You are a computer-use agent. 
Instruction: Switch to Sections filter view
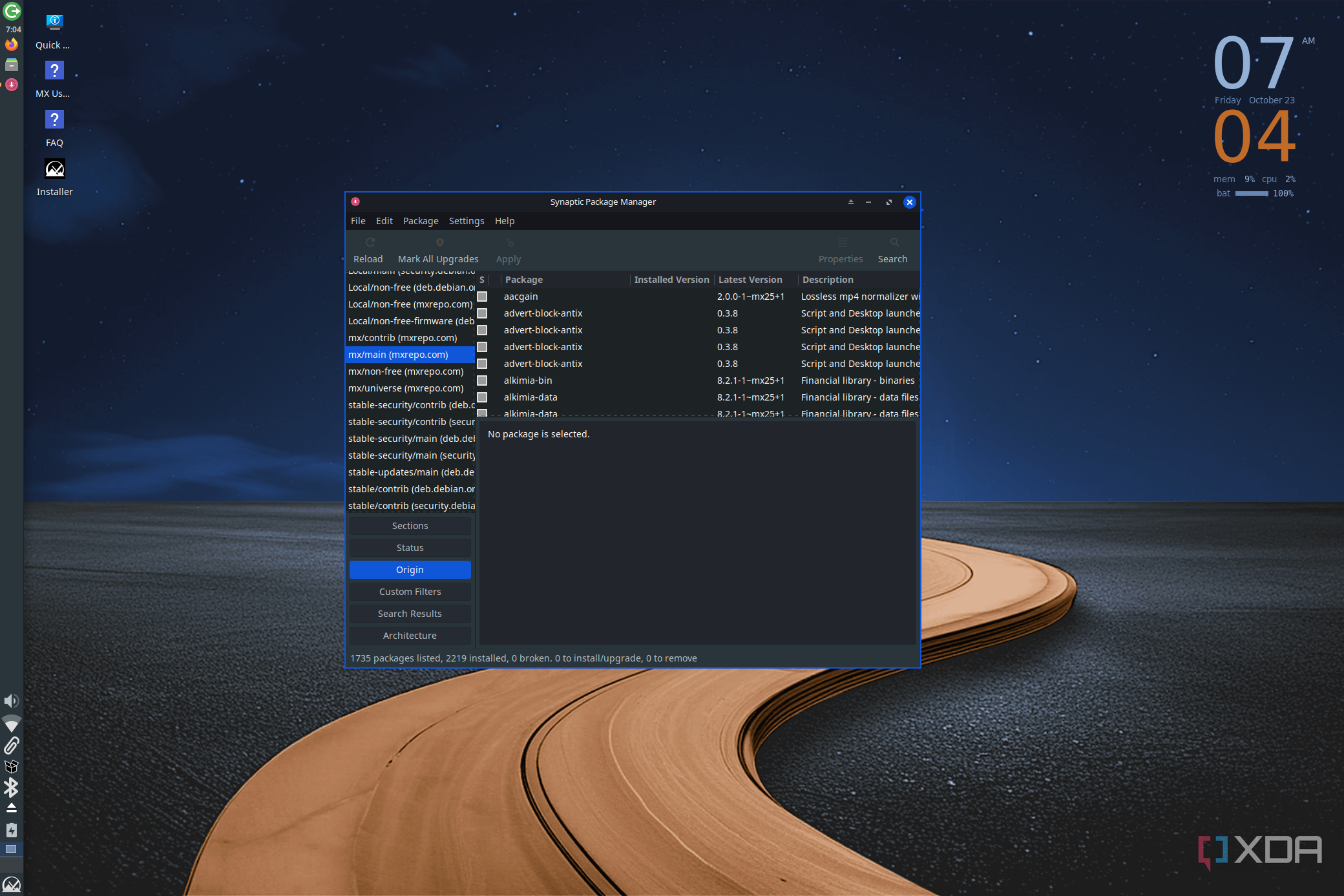point(410,526)
